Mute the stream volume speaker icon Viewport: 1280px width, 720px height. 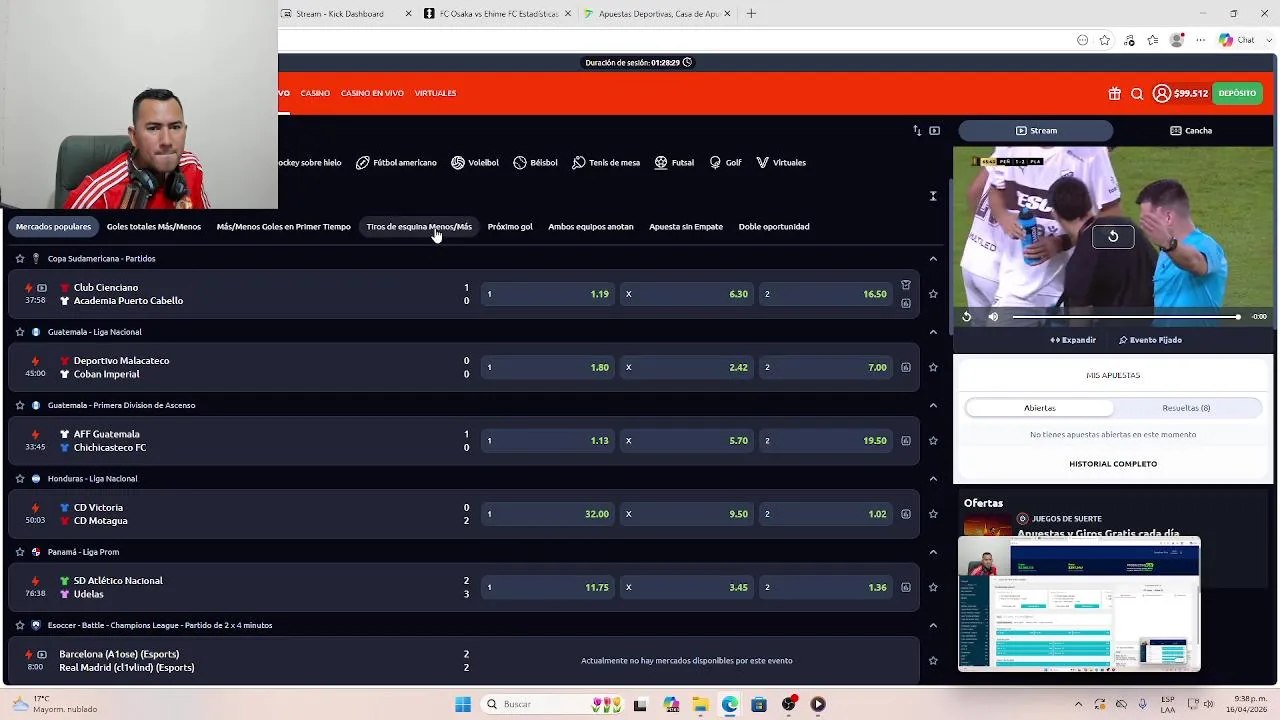coord(993,317)
